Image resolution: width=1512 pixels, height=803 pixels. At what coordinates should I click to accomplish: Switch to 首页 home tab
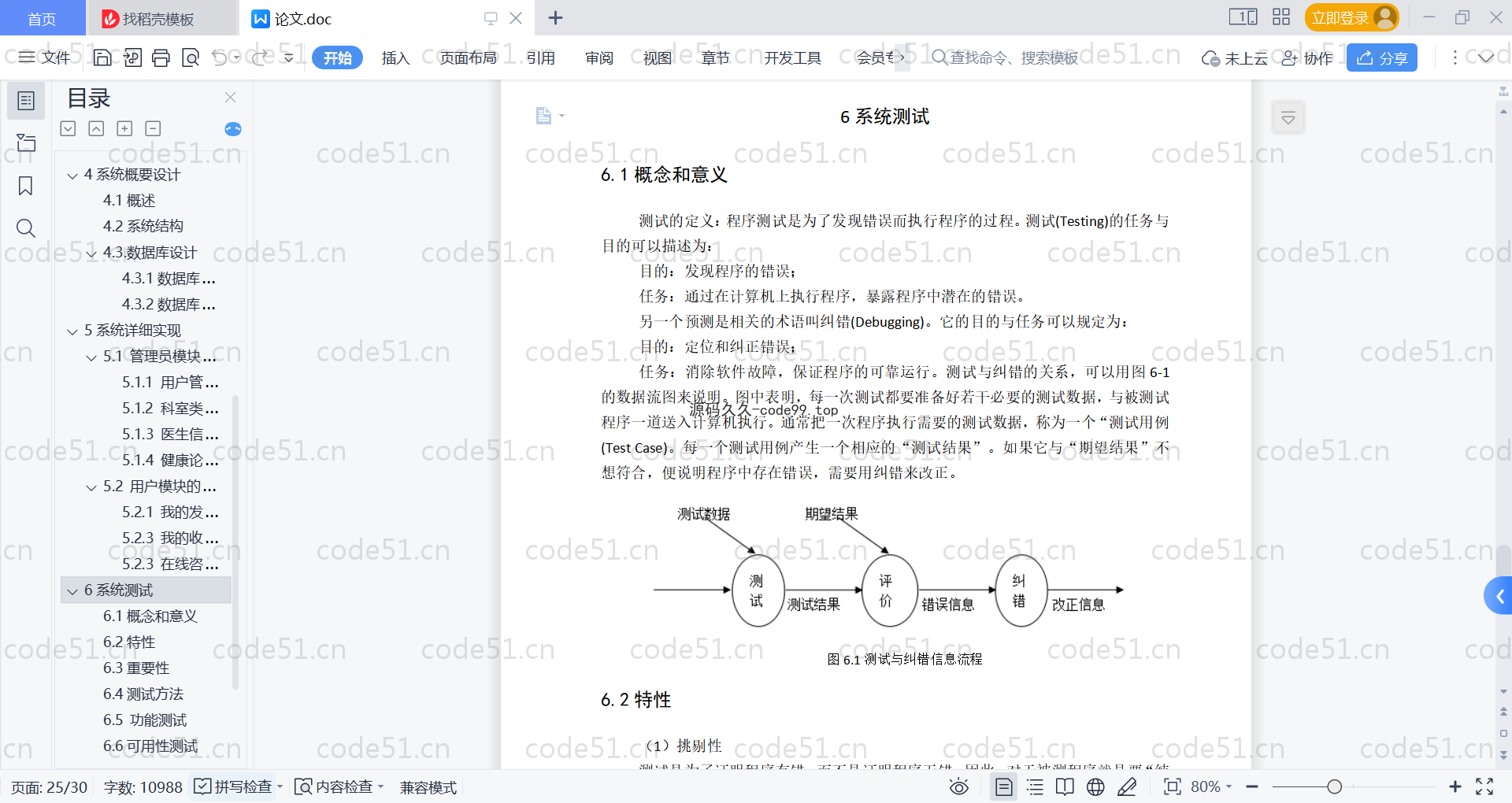click(x=42, y=19)
